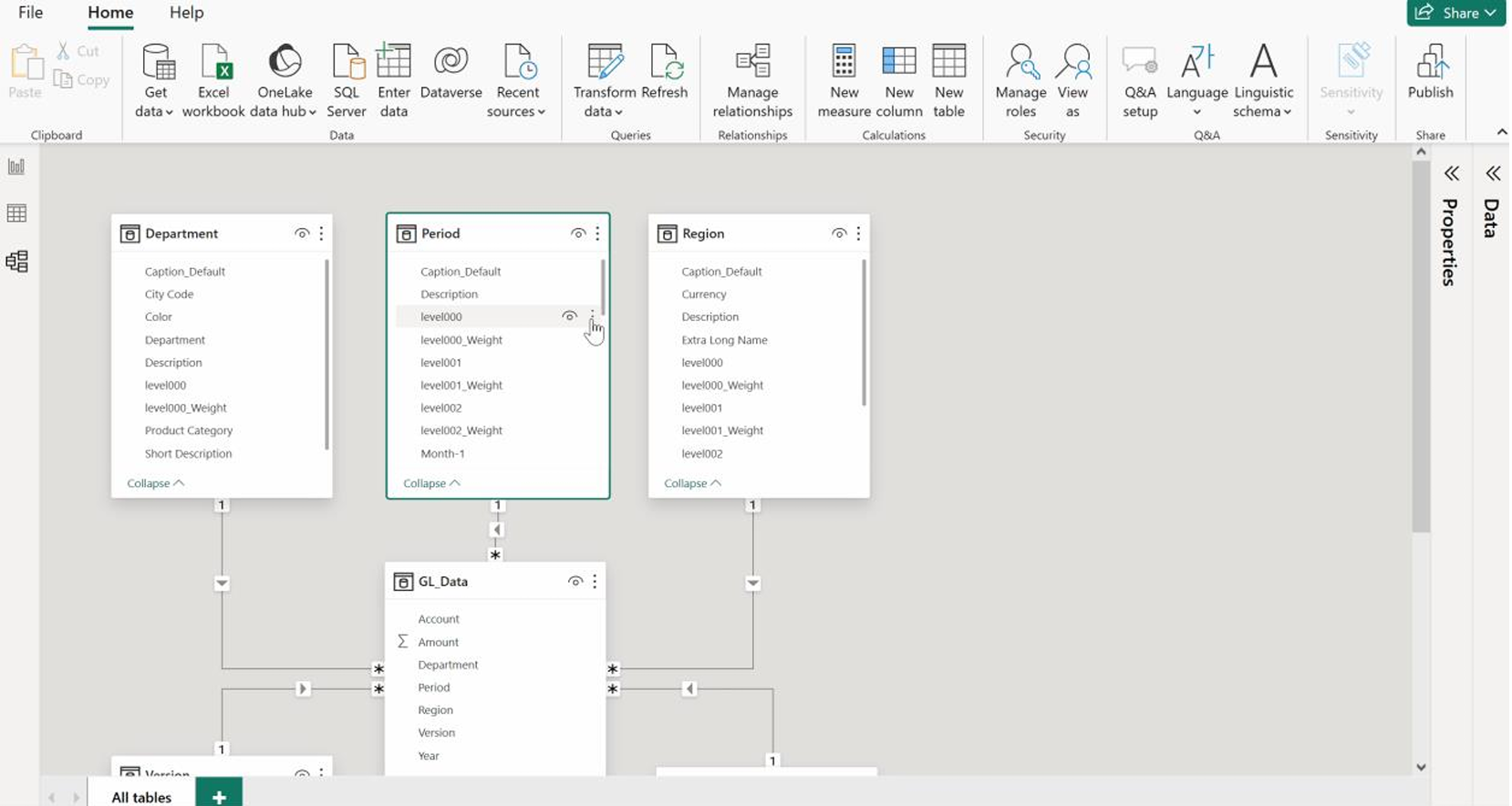Collapse the Department table card

[156, 483]
